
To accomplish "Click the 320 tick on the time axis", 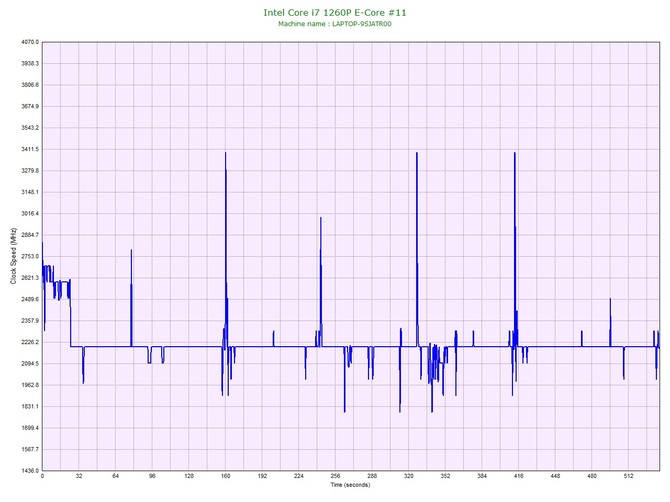I will click(409, 476).
